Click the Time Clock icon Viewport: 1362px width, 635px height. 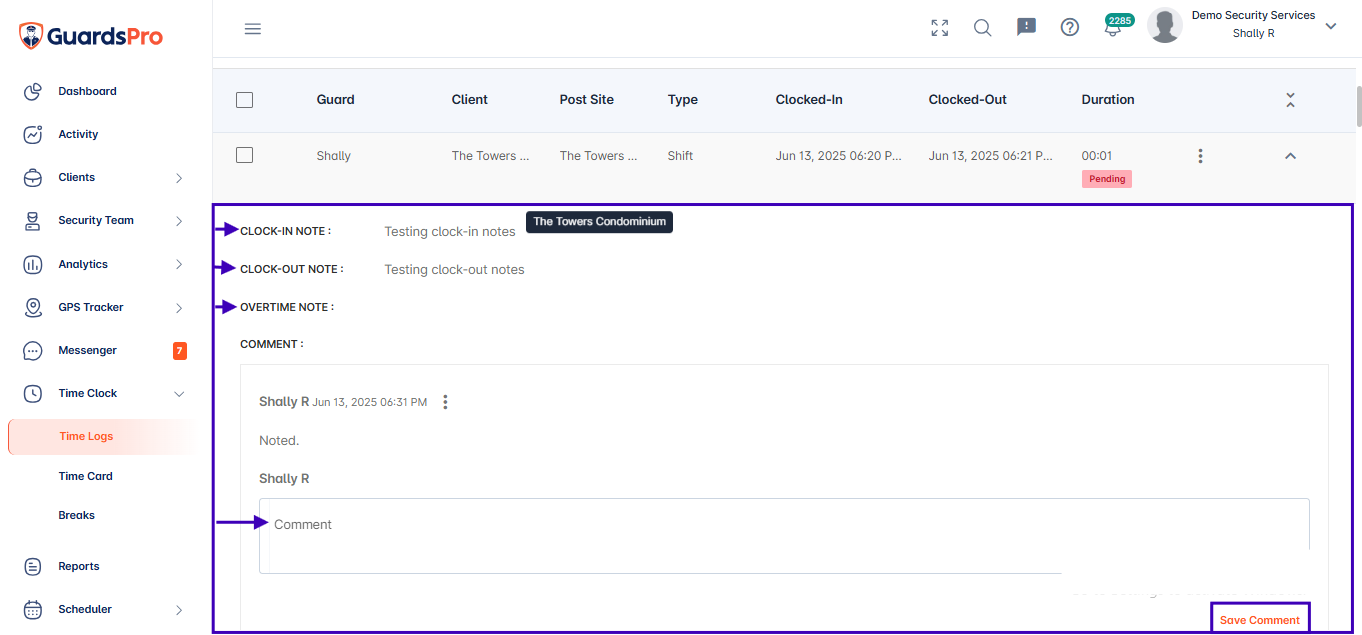tap(33, 394)
